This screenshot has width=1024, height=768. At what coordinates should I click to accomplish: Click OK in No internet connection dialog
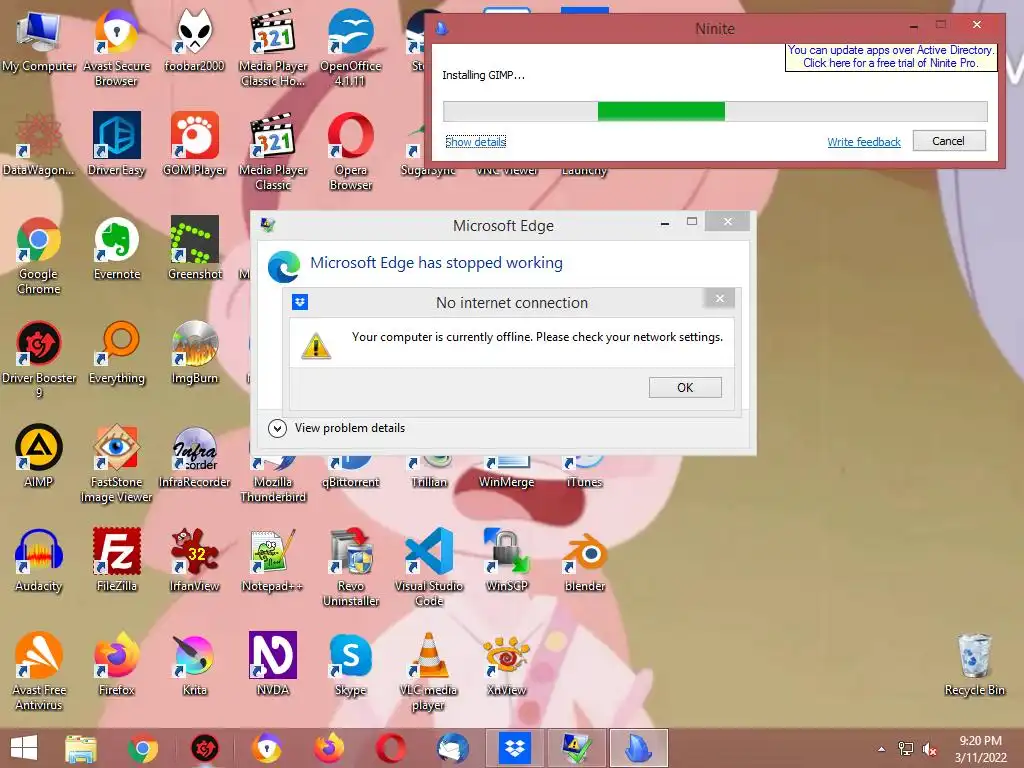click(x=685, y=387)
